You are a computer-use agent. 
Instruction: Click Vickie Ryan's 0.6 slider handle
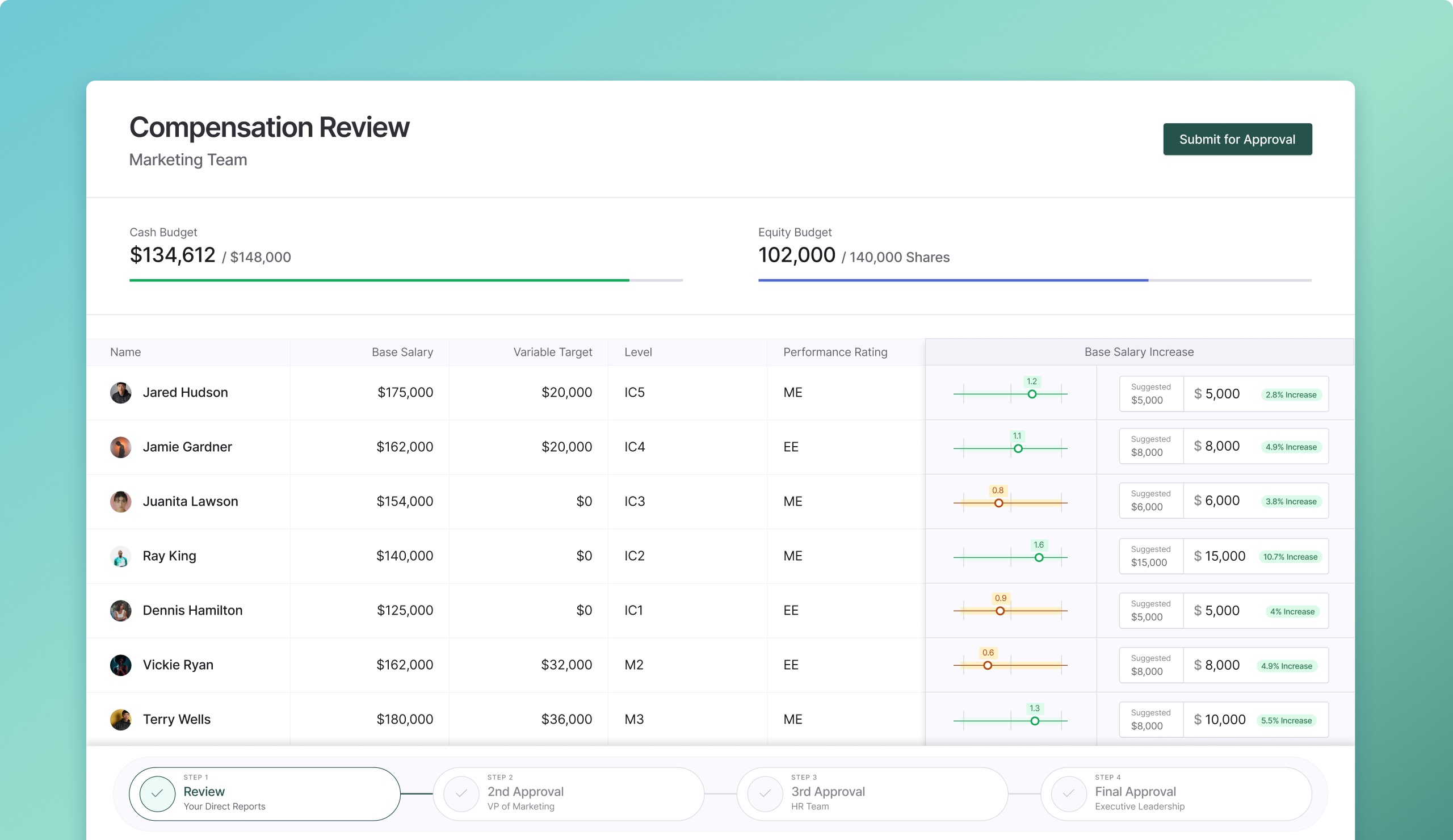point(988,666)
